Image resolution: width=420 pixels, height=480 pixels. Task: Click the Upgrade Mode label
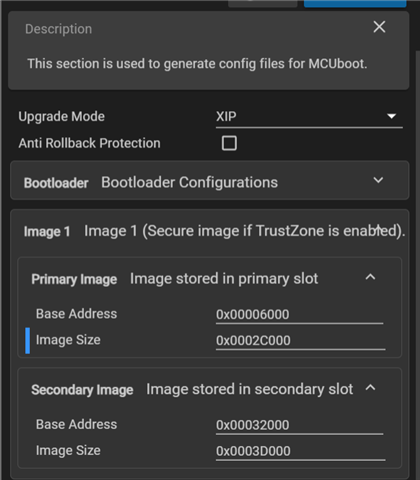coord(62,117)
